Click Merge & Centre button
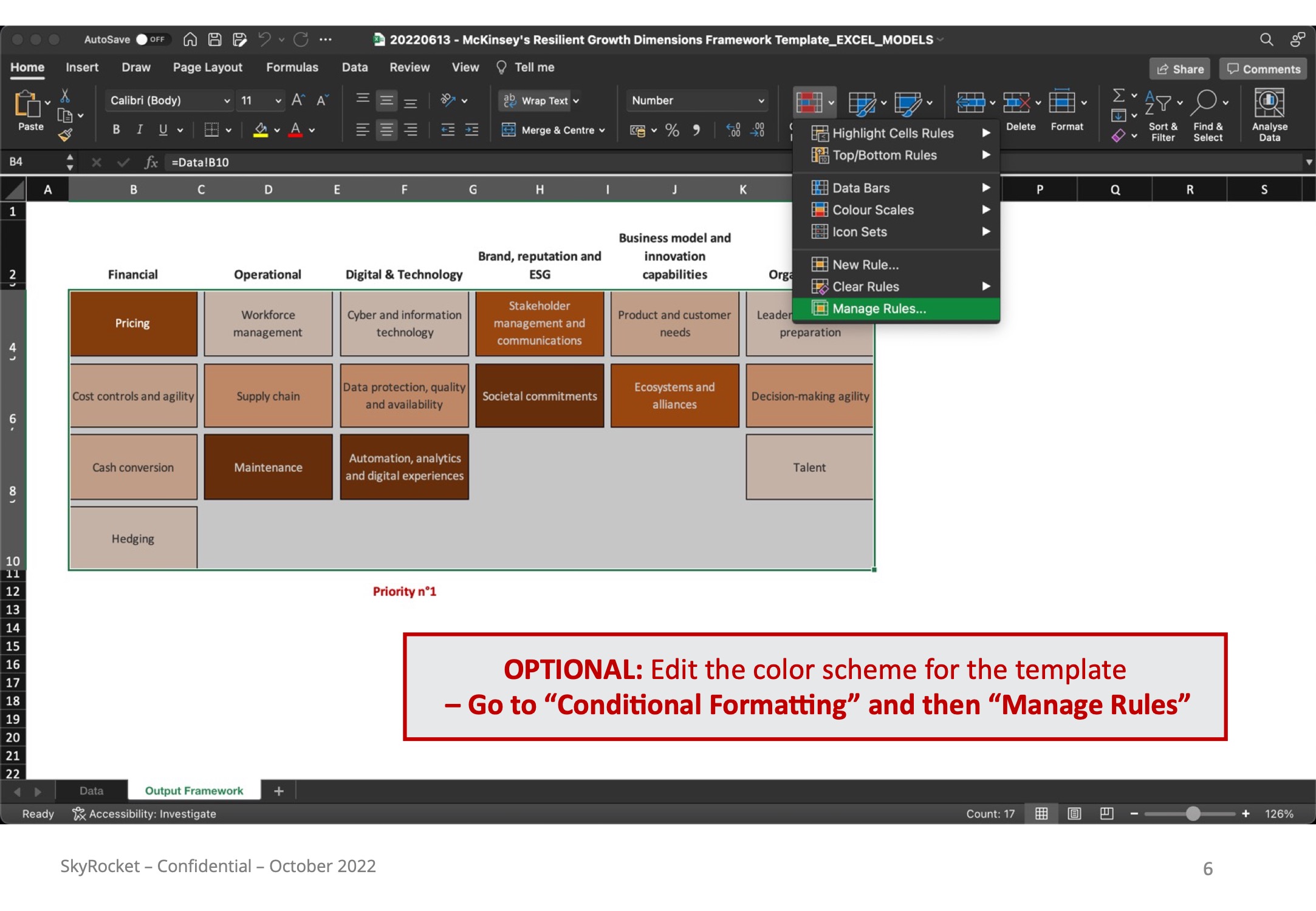The height and width of the screenshot is (911, 1316). tap(553, 130)
